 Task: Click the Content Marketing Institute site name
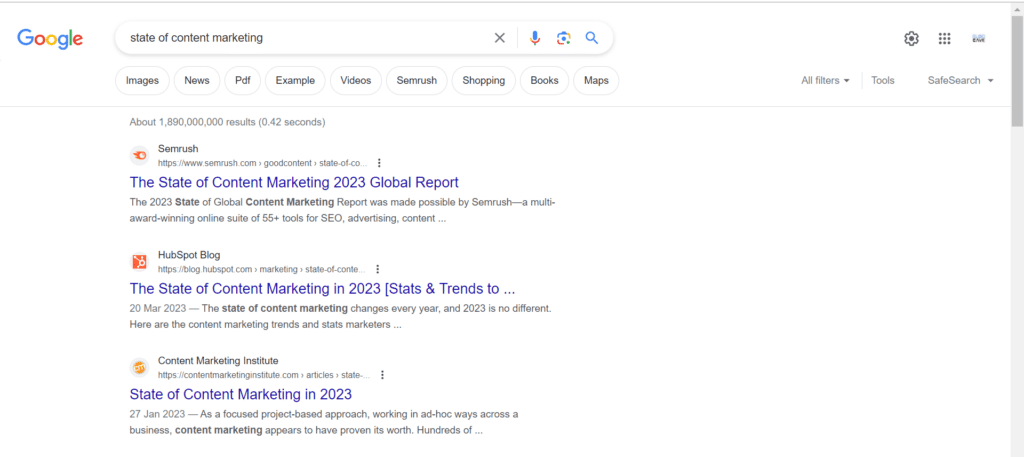(x=218, y=360)
